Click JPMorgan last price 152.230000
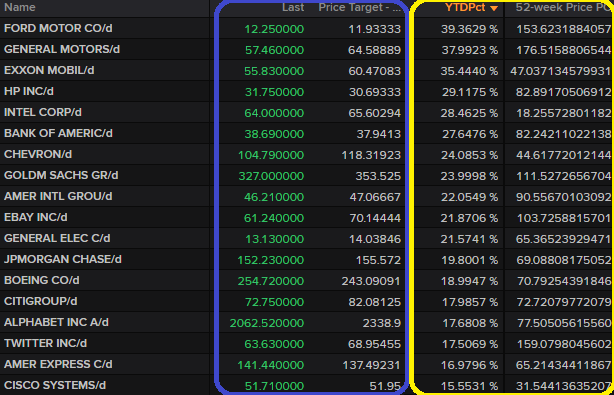 point(271,260)
